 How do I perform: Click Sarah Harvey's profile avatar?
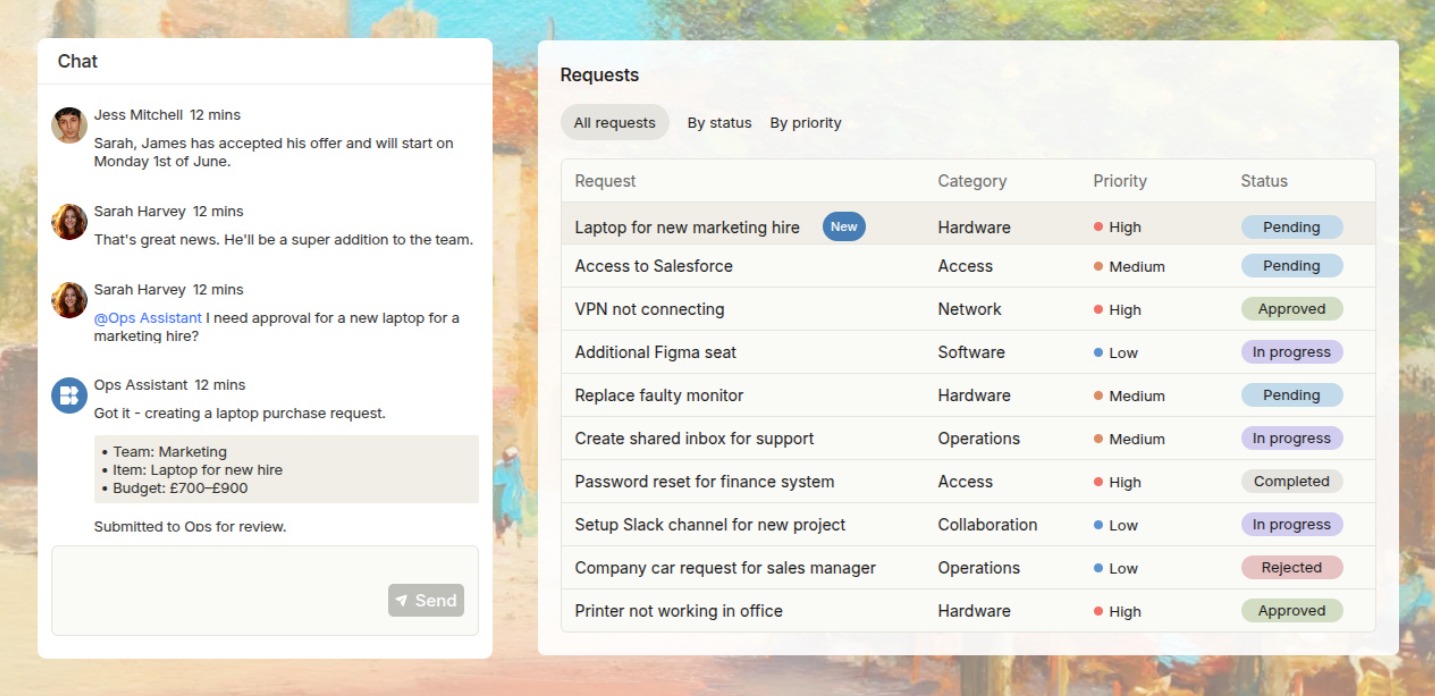(x=68, y=222)
